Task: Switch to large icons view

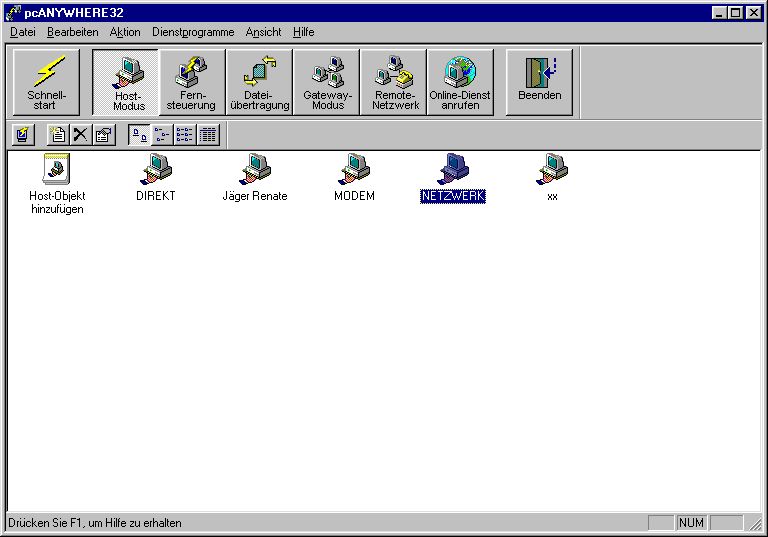Action: [139, 135]
